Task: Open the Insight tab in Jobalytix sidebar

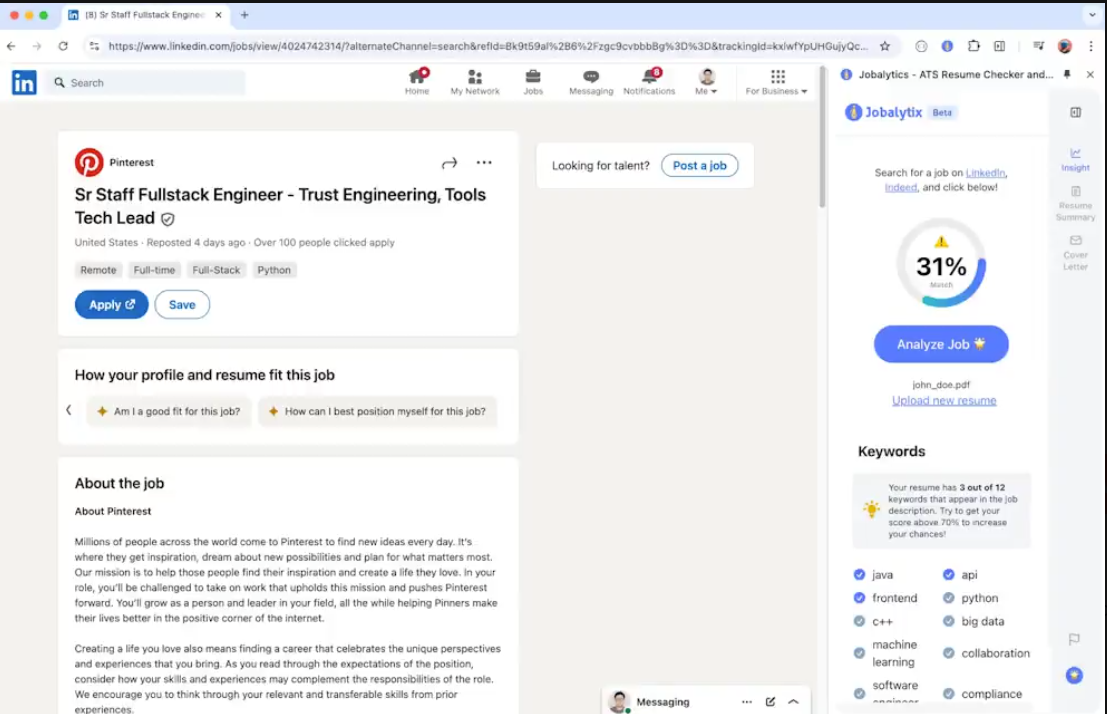Action: coord(1075,160)
